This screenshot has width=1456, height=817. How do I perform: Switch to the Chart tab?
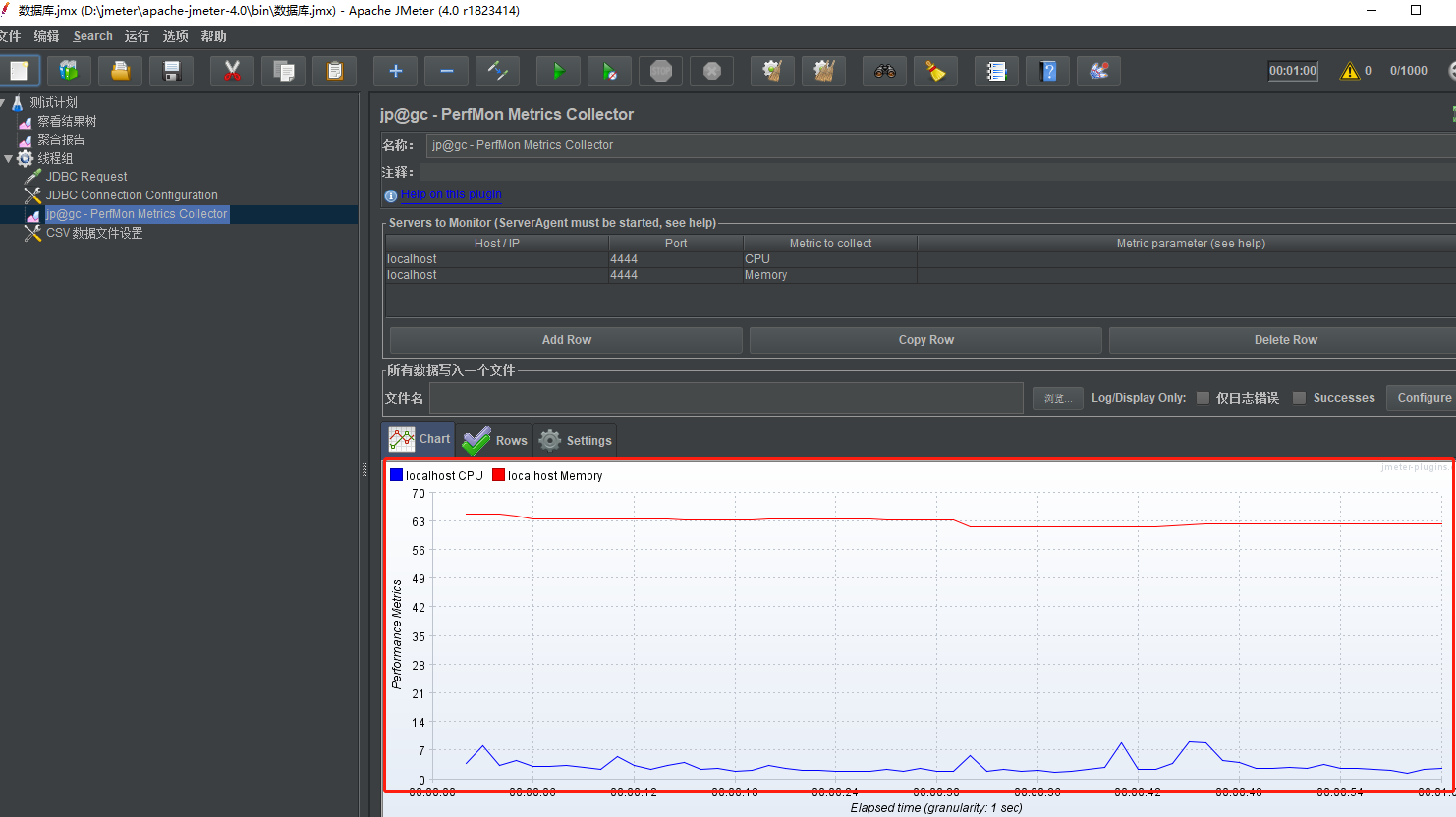pos(419,439)
